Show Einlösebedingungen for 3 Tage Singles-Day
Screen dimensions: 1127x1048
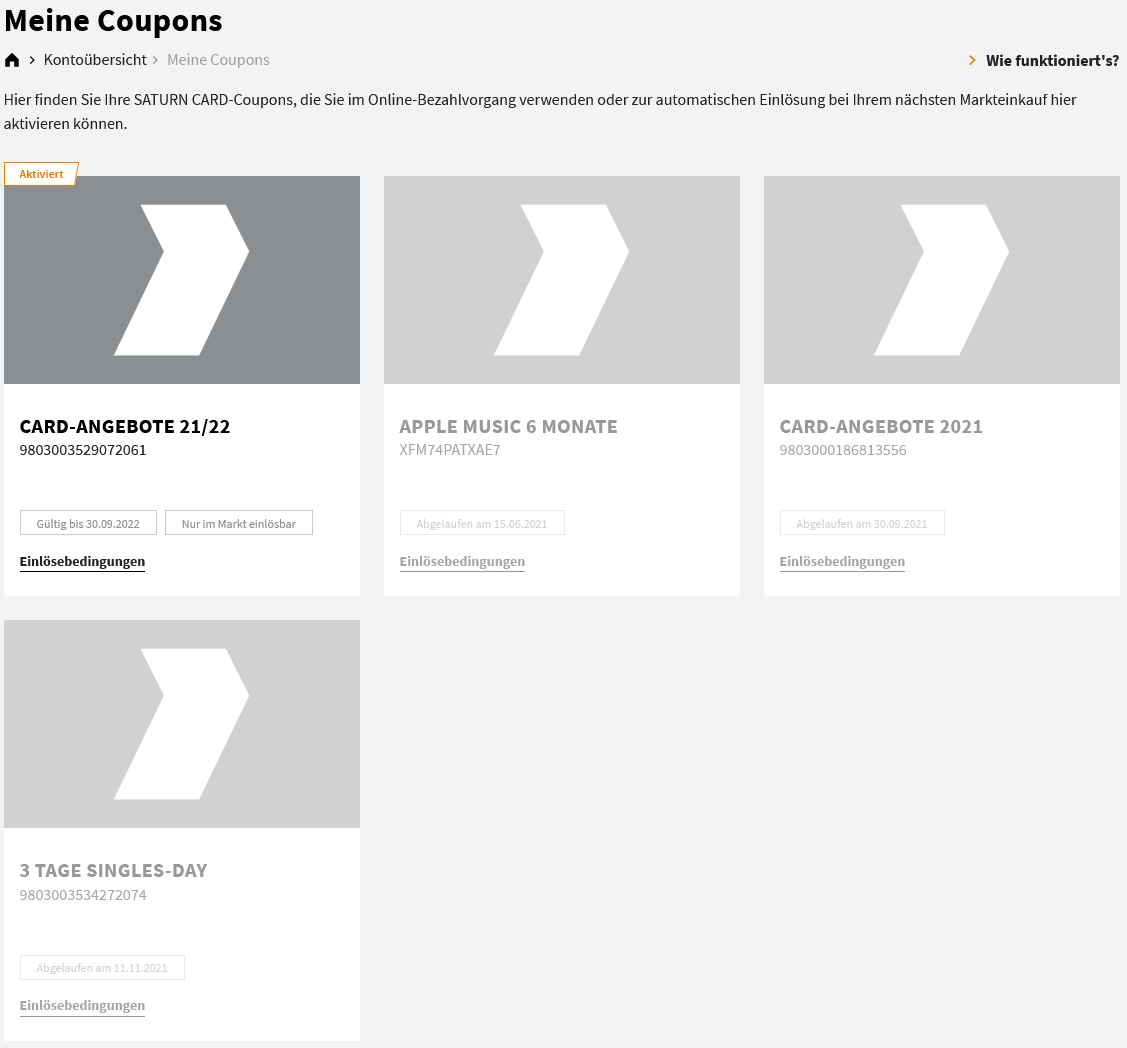tap(82, 1006)
